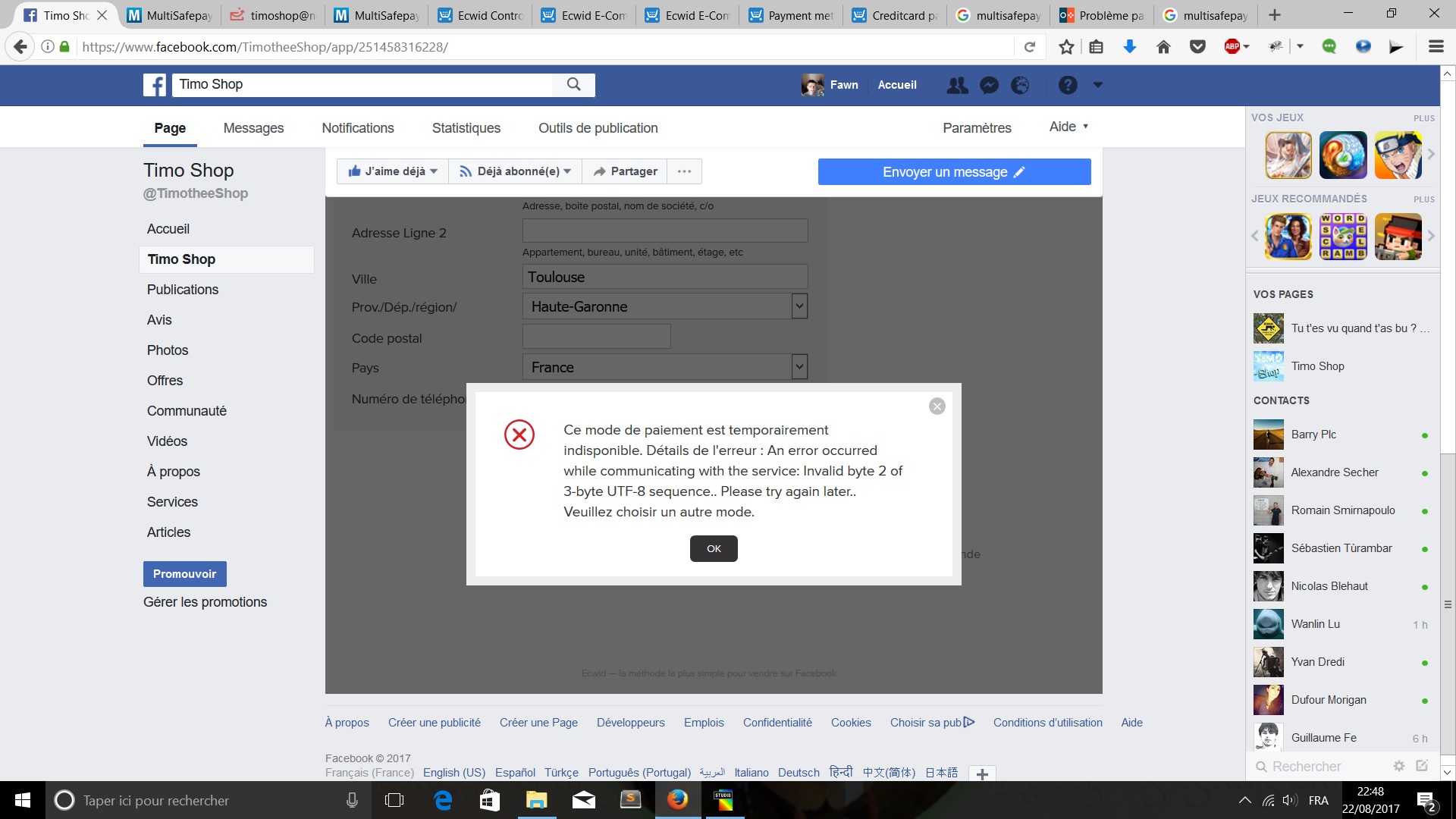This screenshot has height=819, width=1456.
Task: Open Outils de publication tab
Action: pyautogui.click(x=598, y=128)
